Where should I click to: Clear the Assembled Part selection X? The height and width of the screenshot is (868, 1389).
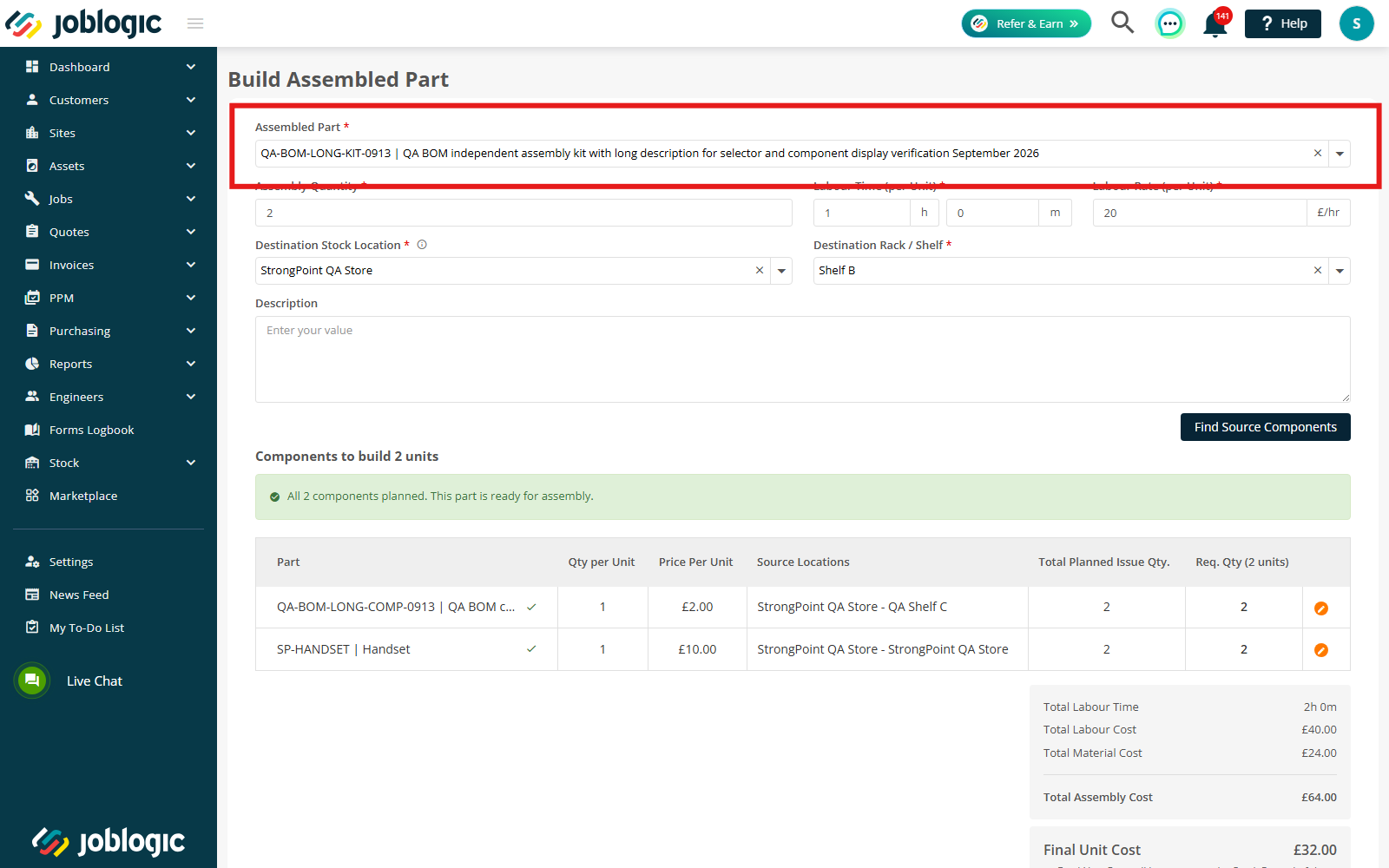(1318, 154)
